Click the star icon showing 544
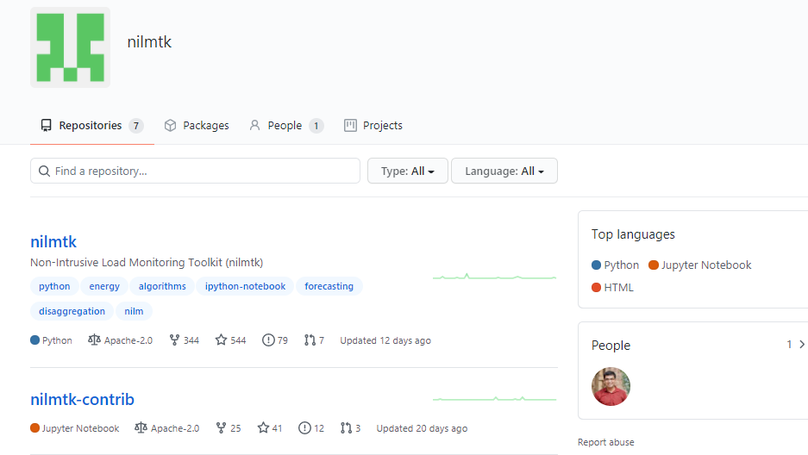This screenshot has width=808, height=455. [x=221, y=341]
